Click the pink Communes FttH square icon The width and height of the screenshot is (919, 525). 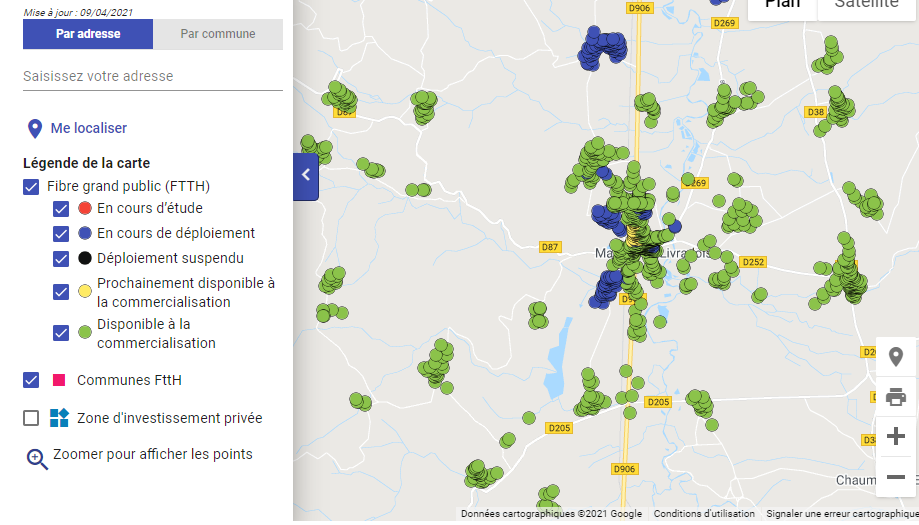tap(59, 380)
